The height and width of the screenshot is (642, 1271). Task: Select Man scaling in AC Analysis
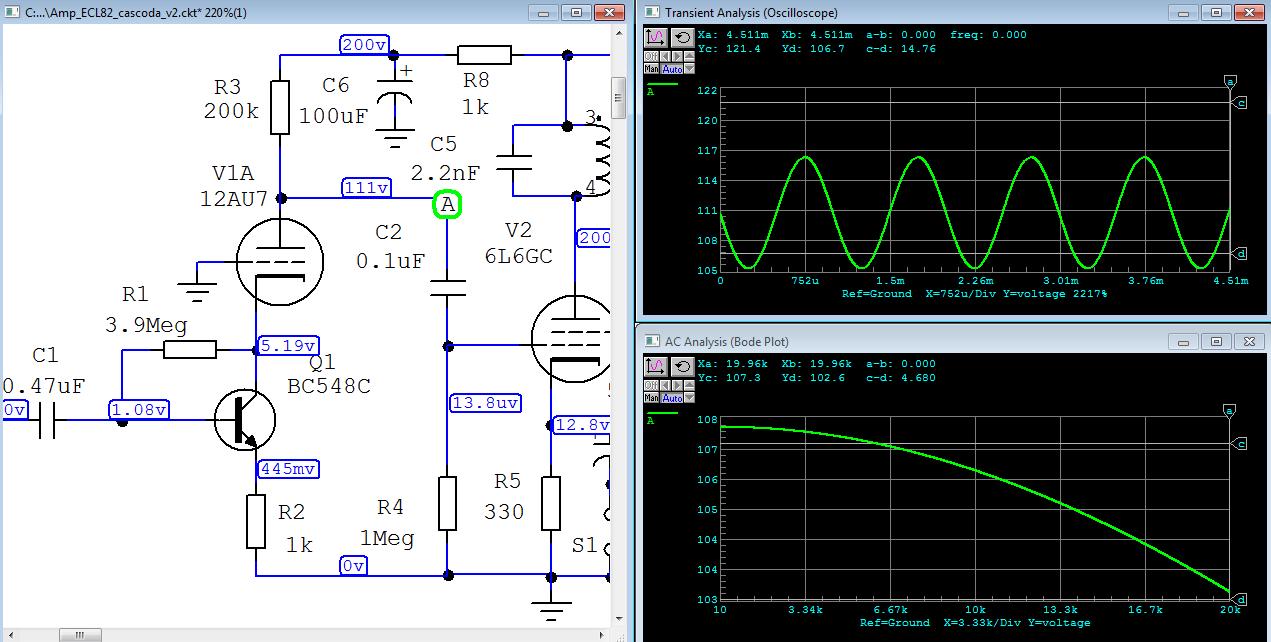(651, 397)
